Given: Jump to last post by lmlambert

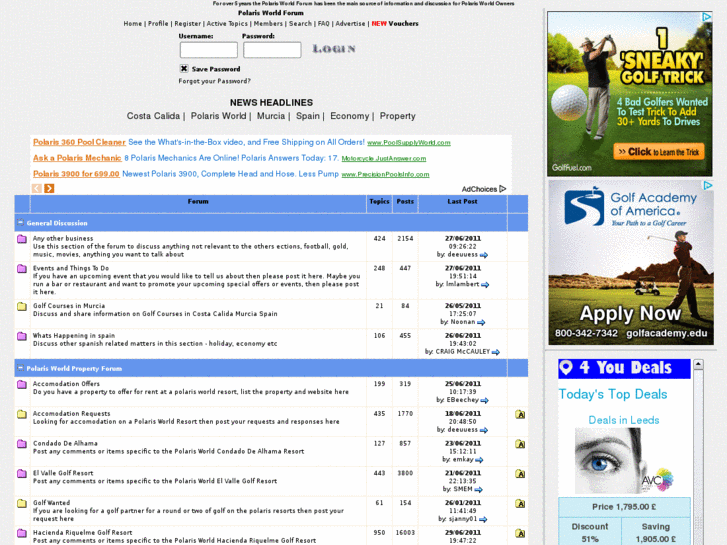Looking at the screenshot, I should [485, 284].
